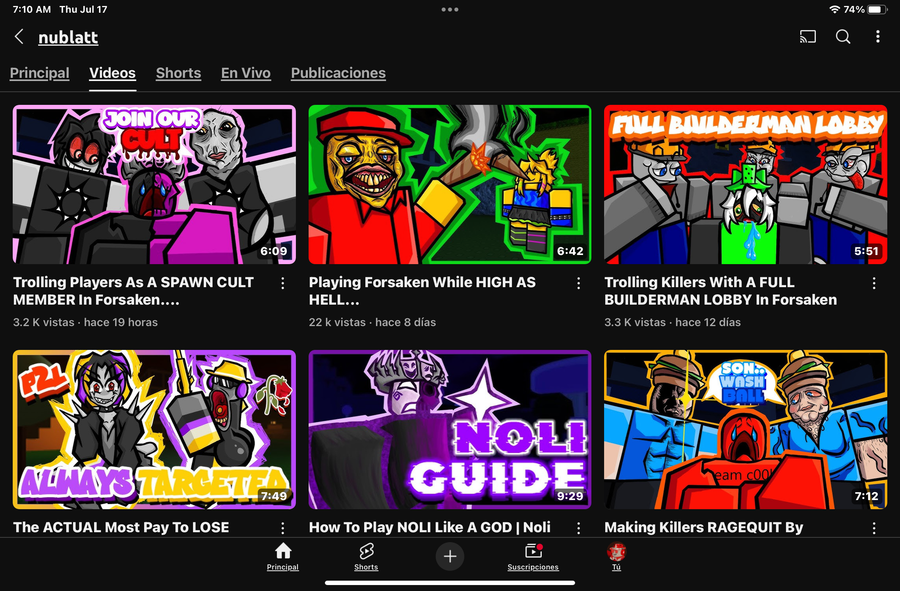Select the Videos channel tab

(x=112, y=73)
